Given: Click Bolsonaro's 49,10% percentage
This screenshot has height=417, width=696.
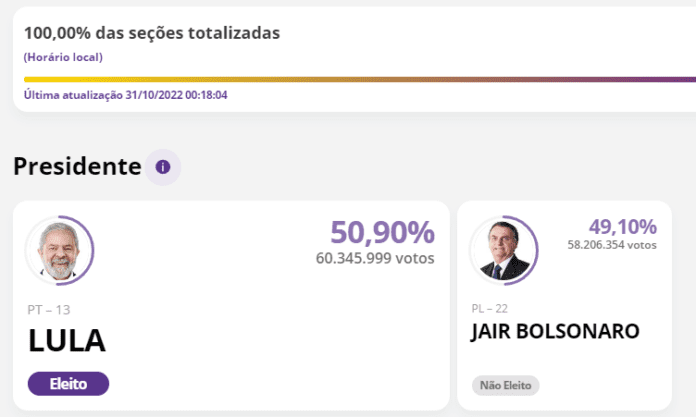Looking at the screenshot, I should click(x=623, y=227).
